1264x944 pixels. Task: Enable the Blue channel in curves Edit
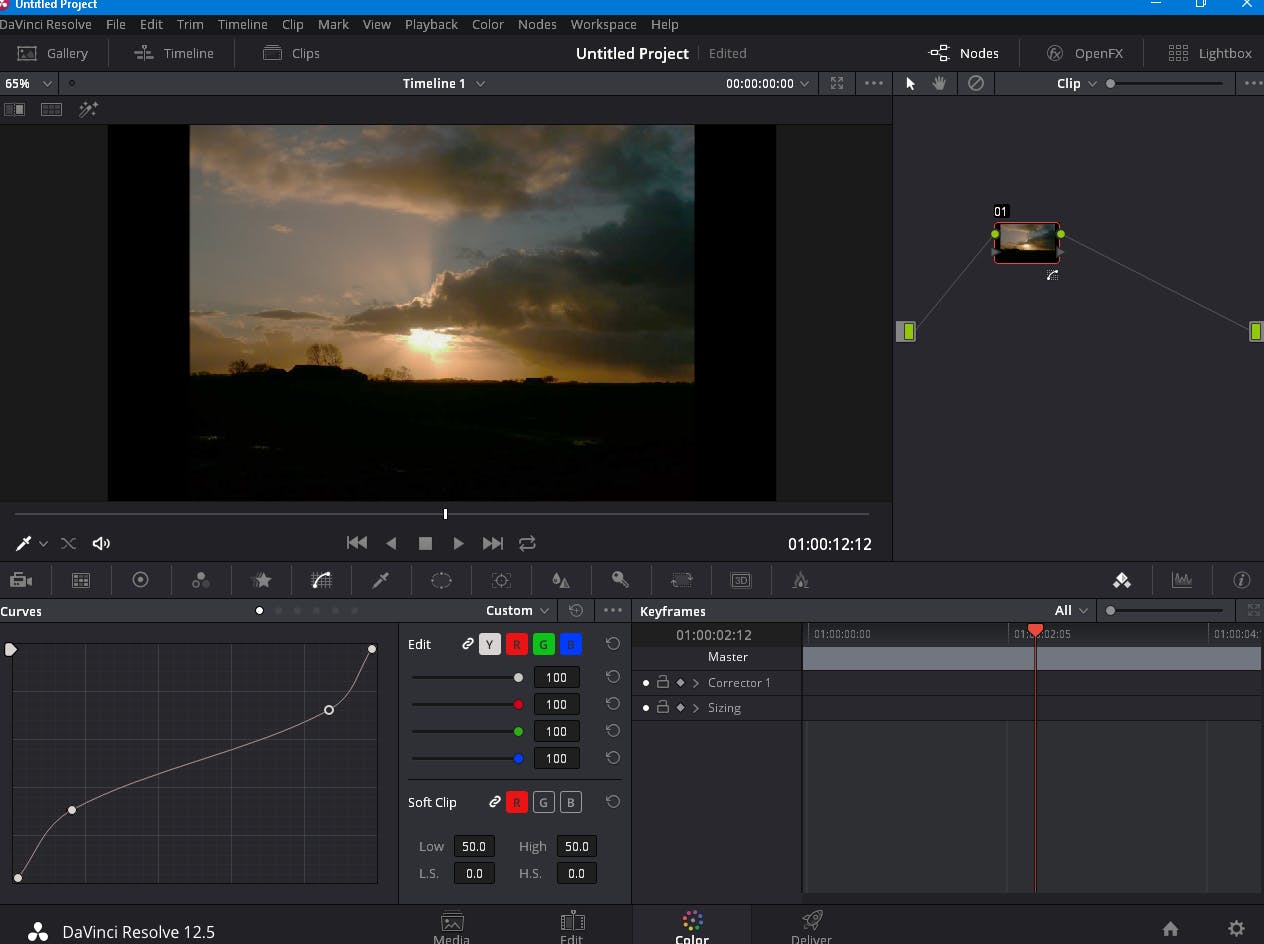570,644
